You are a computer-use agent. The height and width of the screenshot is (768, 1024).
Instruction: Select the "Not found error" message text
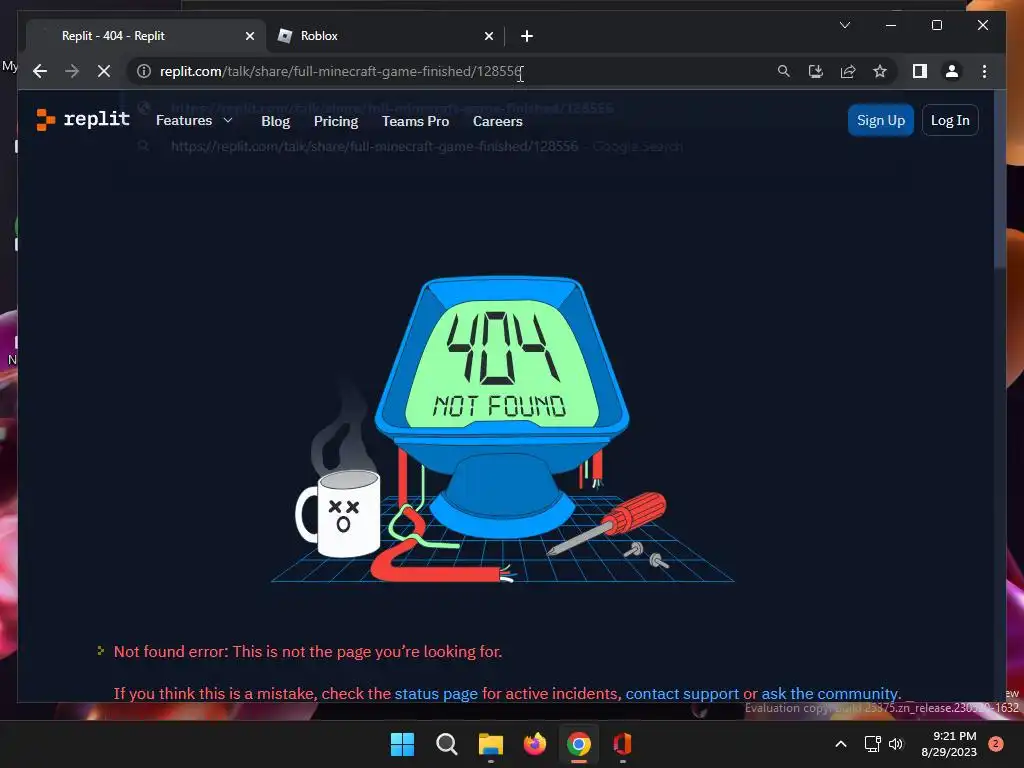pyautogui.click(x=308, y=652)
